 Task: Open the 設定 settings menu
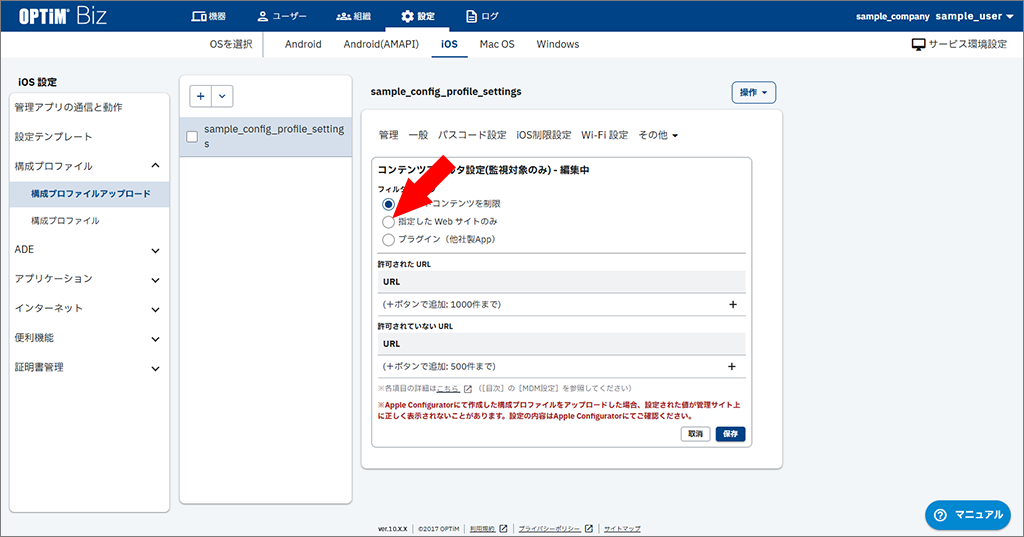click(x=418, y=16)
